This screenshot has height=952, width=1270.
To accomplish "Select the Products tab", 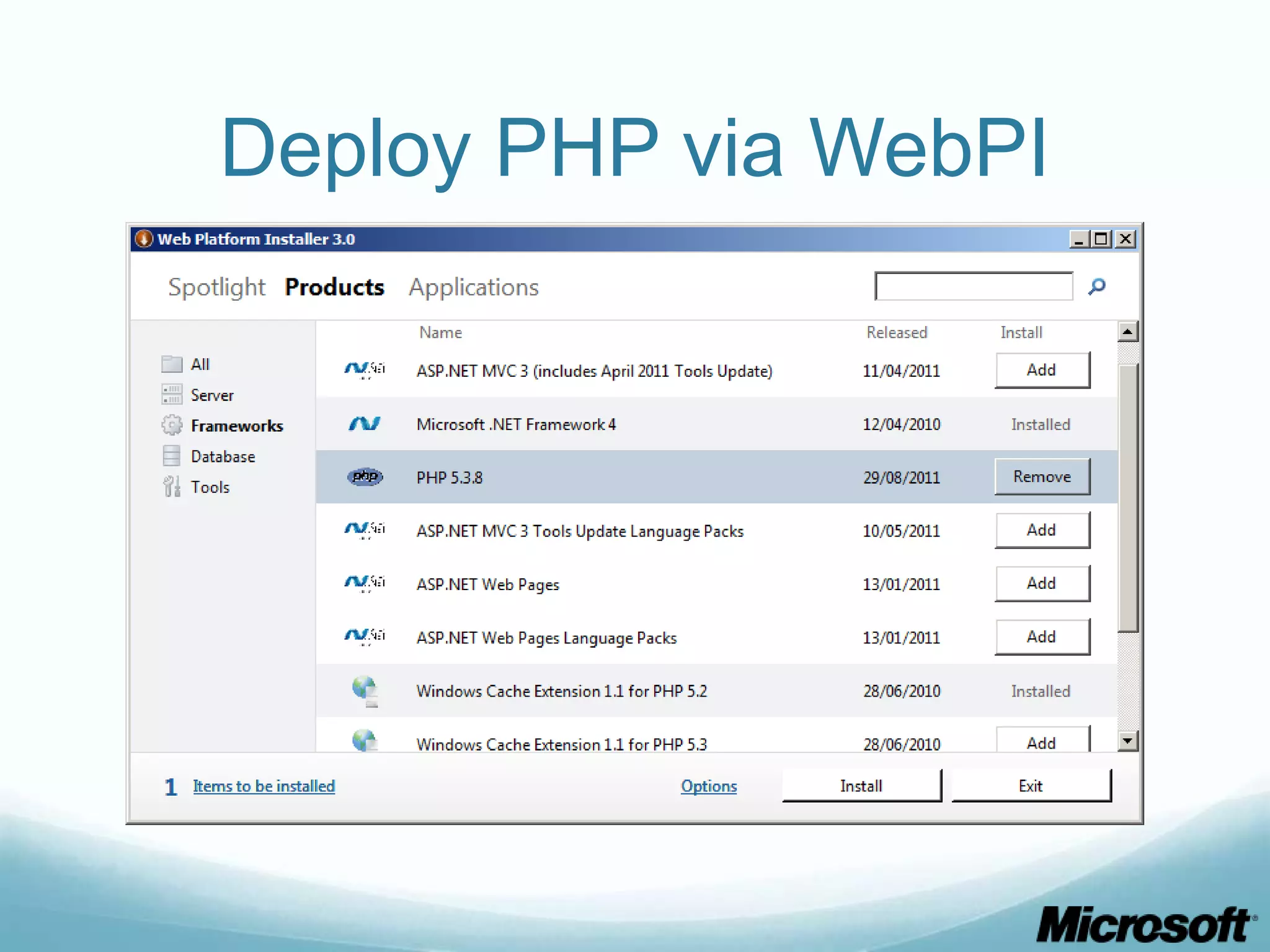I will click(334, 287).
